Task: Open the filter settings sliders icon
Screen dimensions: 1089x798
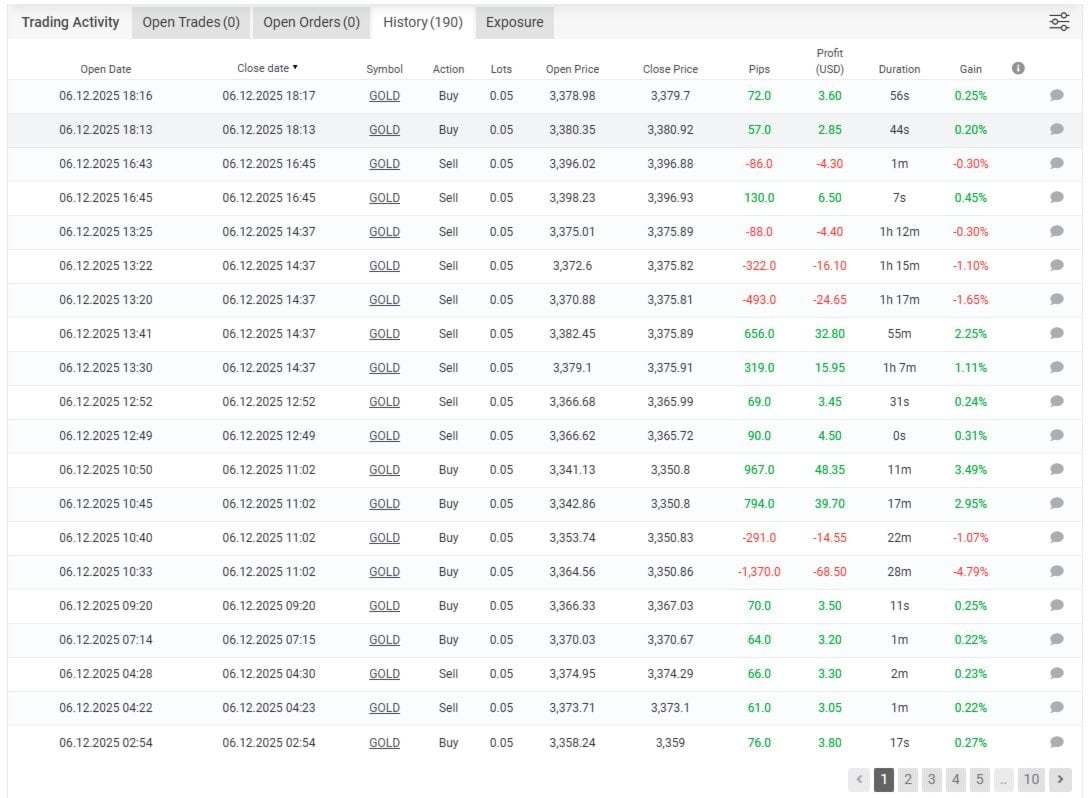Action: tap(1059, 22)
